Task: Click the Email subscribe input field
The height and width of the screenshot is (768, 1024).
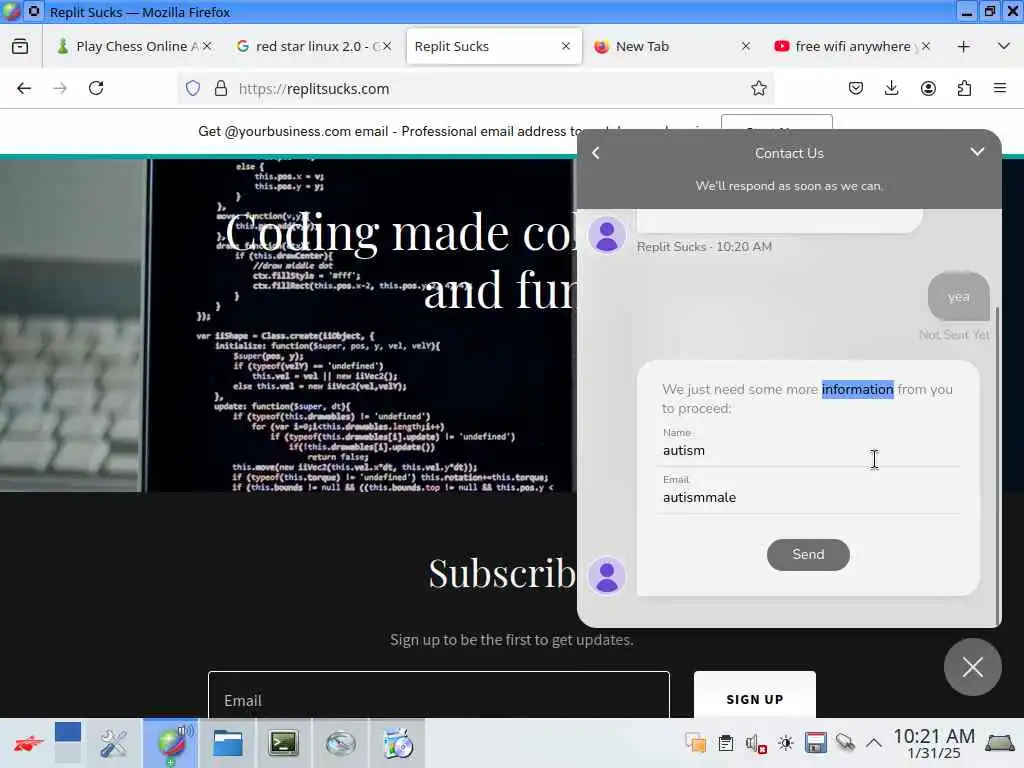Action: [439, 695]
